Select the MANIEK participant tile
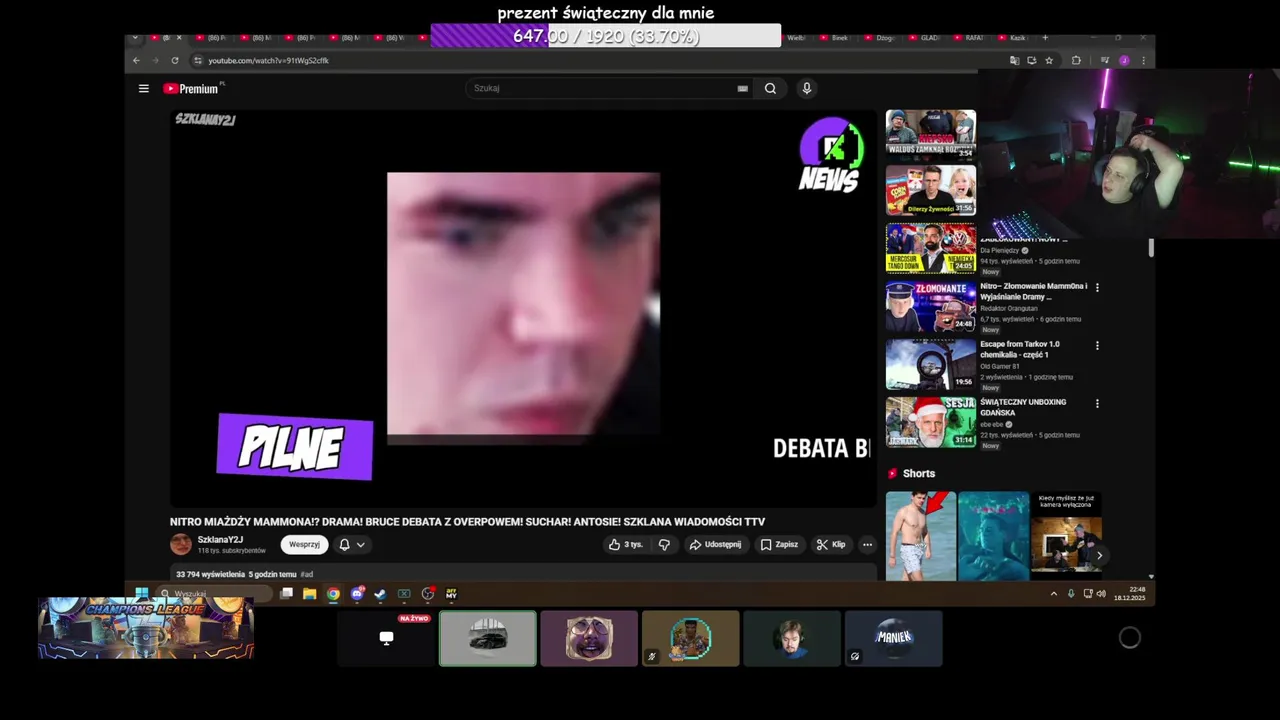This screenshot has width=1280, height=720. tap(893, 638)
